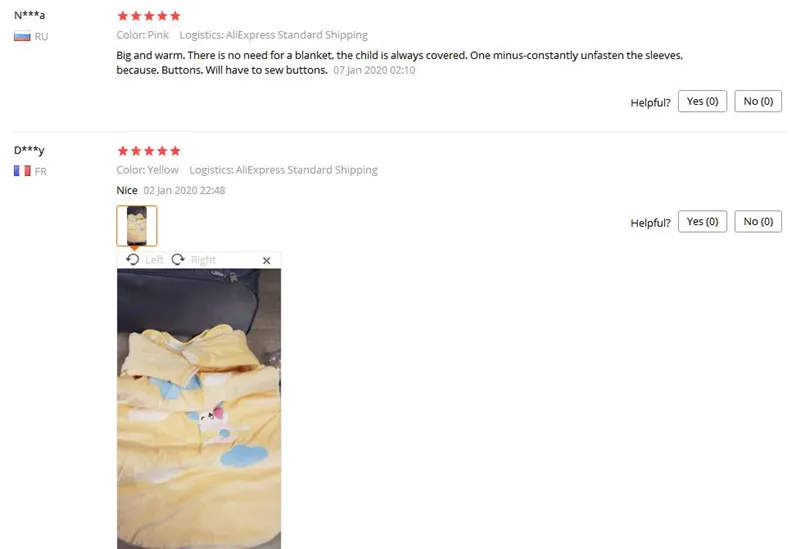
Task: Click the star rating on D***y's review
Action: [149, 151]
